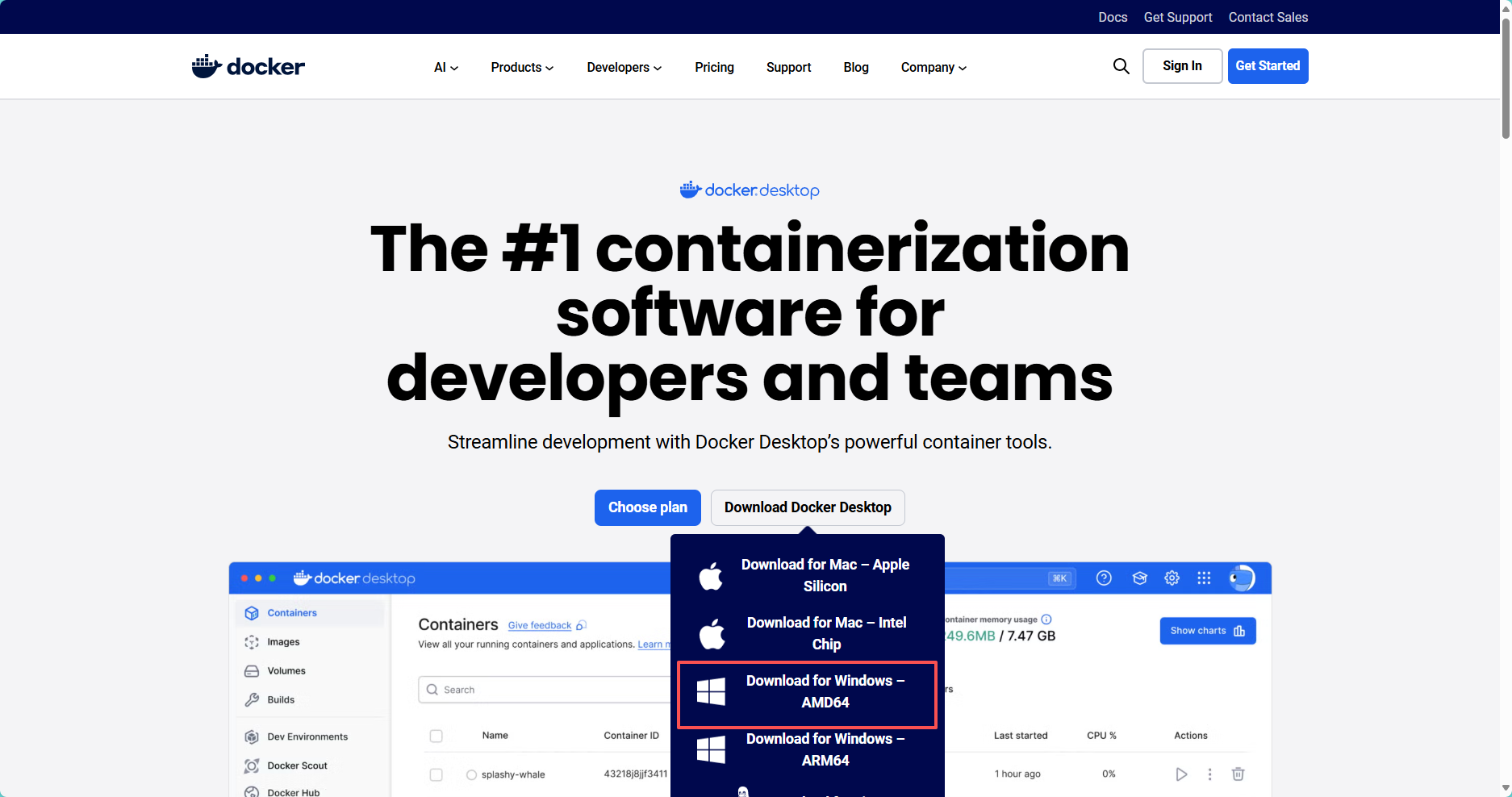
Task: Open the Give feedback link
Action: 539,625
